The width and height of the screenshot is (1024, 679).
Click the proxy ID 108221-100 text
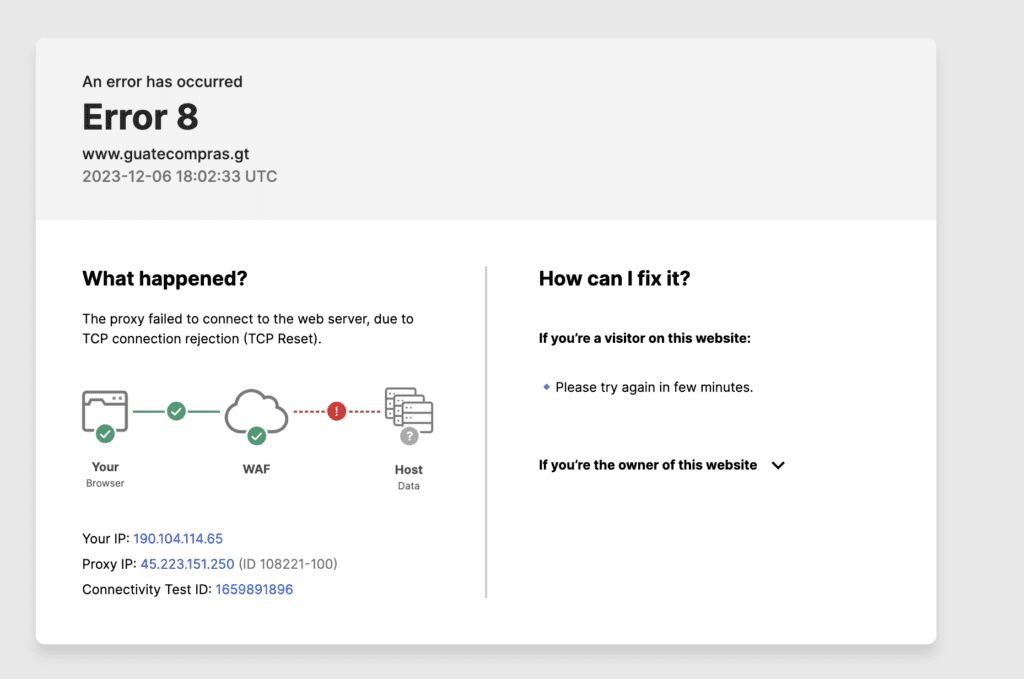tap(288, 564)
